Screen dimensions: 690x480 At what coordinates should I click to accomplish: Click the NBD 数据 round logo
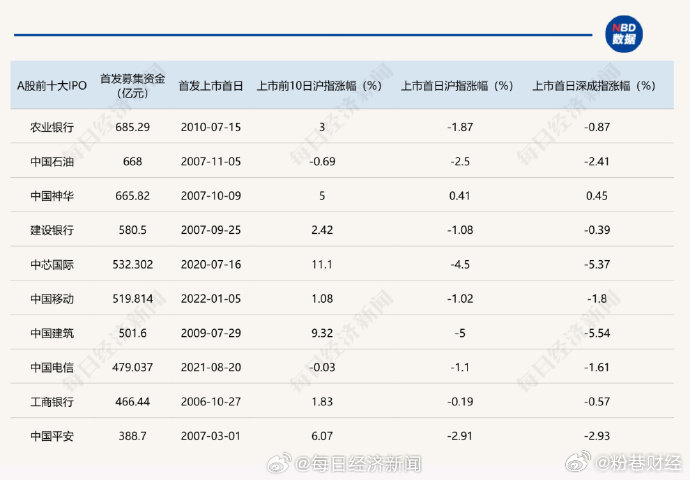(x=624, y=34)
